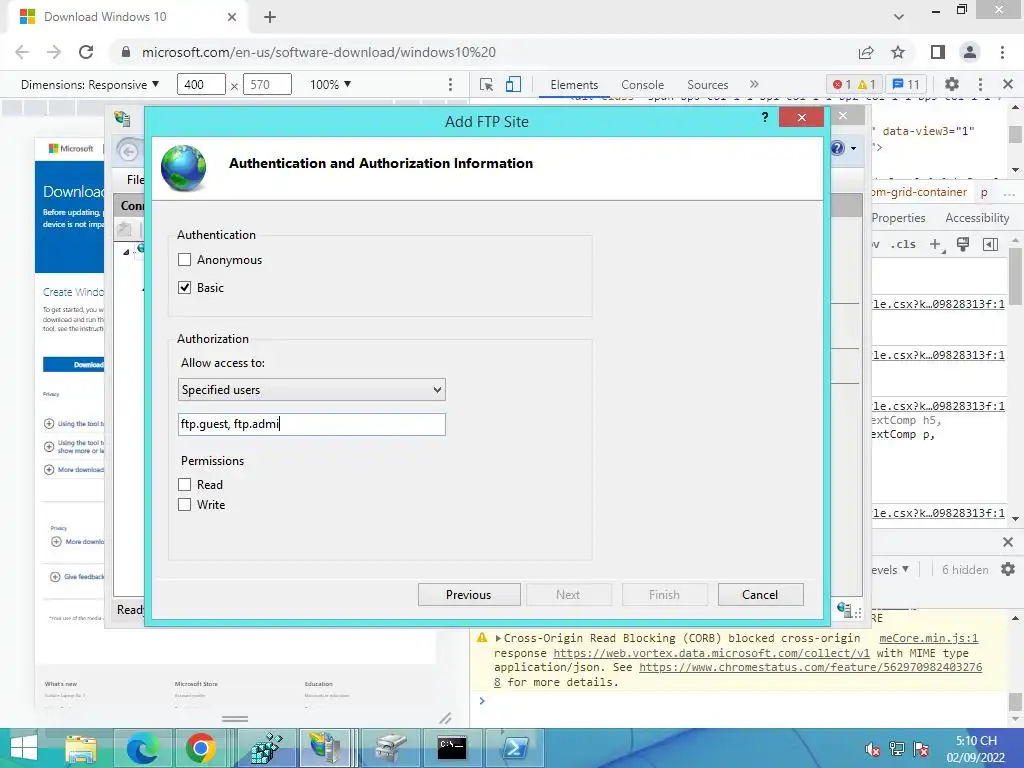The height and width of the screenshot is (768, 1024).
Task: Toggle computed styles sidebar icon
Action: pos(990,244)
